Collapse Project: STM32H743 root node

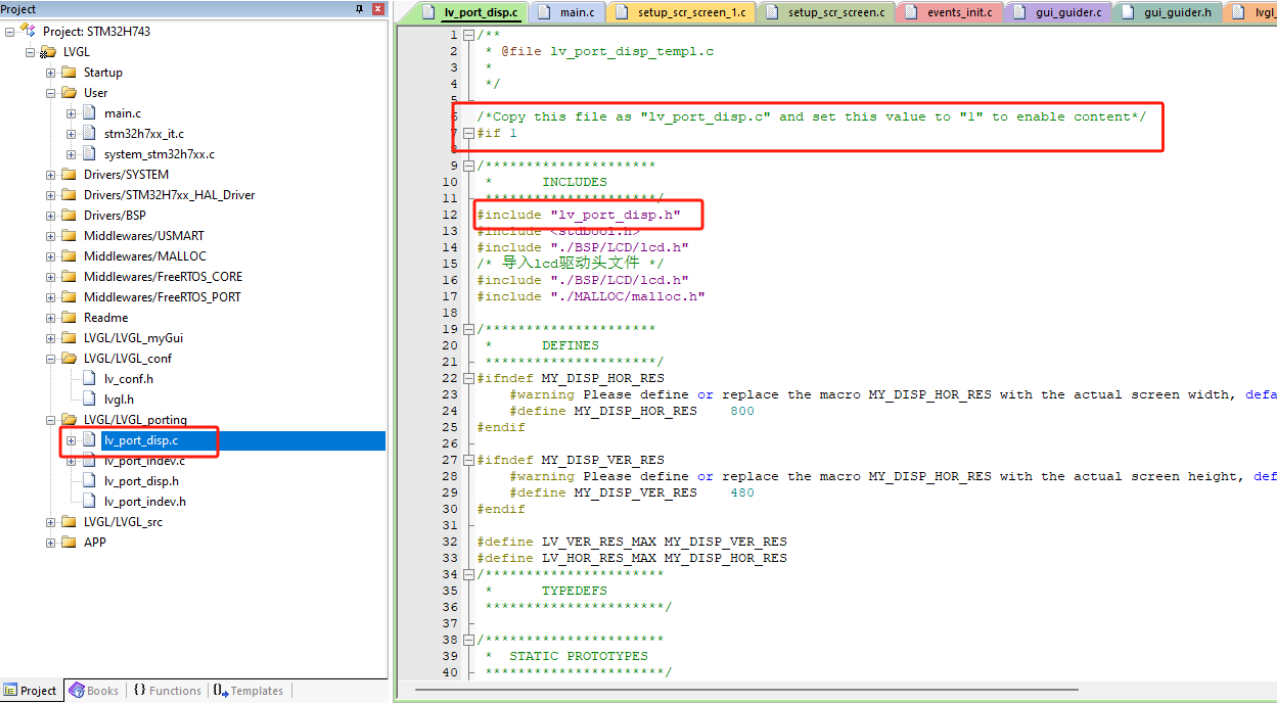coord(10,31)
